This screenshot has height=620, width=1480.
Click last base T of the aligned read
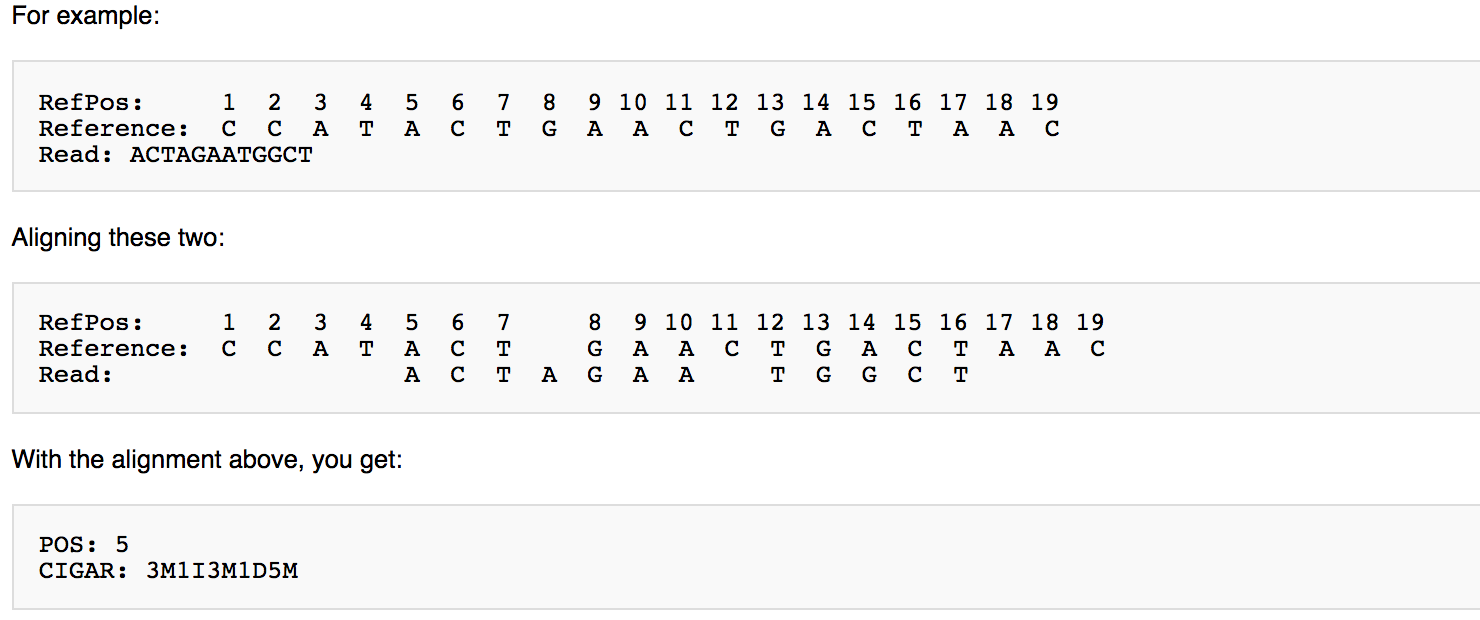(961, 375)
